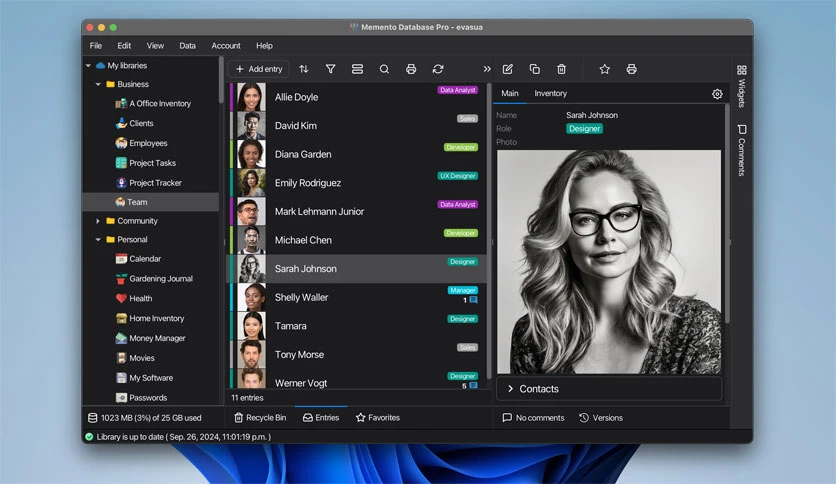Collapse the Personal folder
This screenshot has width=836, height=484.
98,240
